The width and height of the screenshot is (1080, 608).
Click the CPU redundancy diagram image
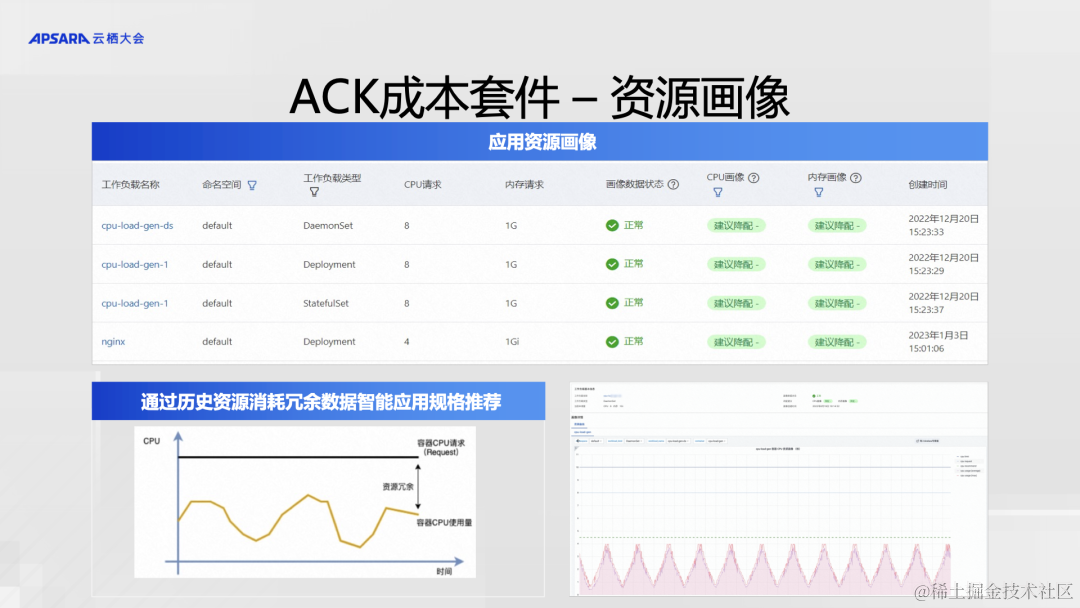point(304,502)
